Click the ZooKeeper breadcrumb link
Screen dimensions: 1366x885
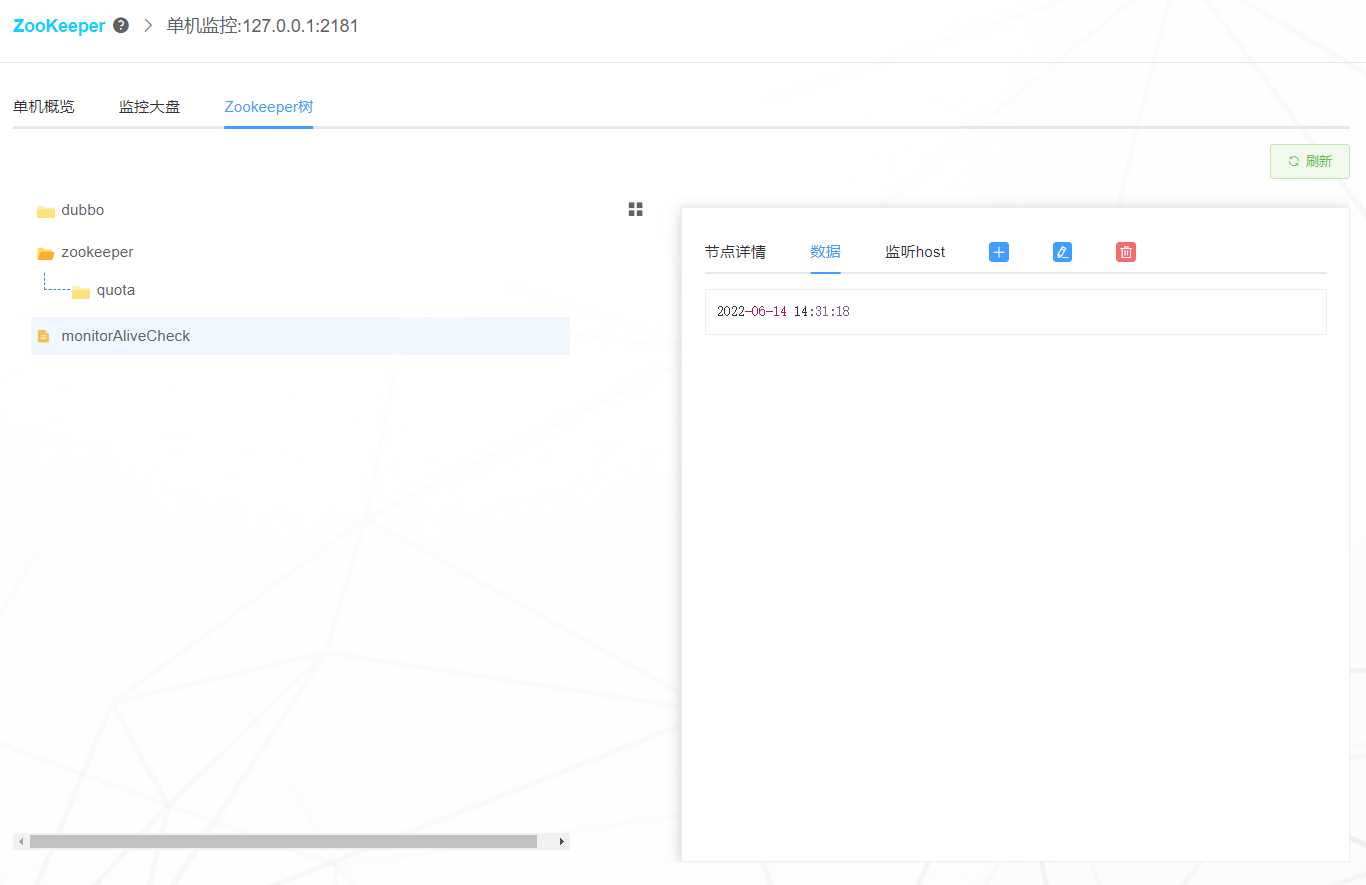point(59,26)
